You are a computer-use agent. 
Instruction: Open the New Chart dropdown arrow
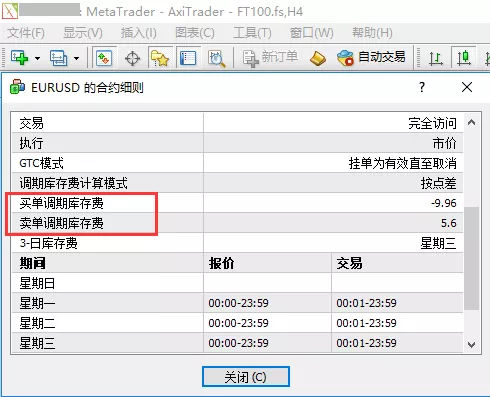pos(37,59)
